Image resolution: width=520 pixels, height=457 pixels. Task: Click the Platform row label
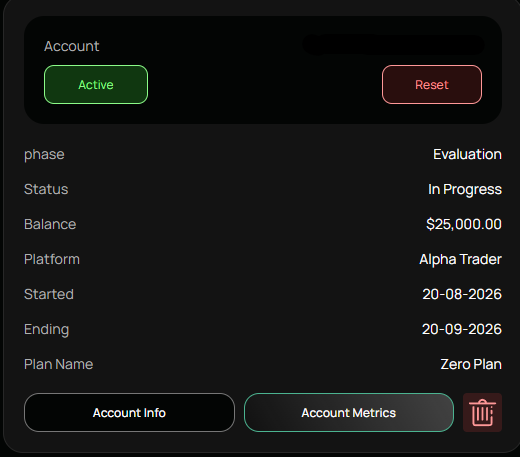pos(52,259)
